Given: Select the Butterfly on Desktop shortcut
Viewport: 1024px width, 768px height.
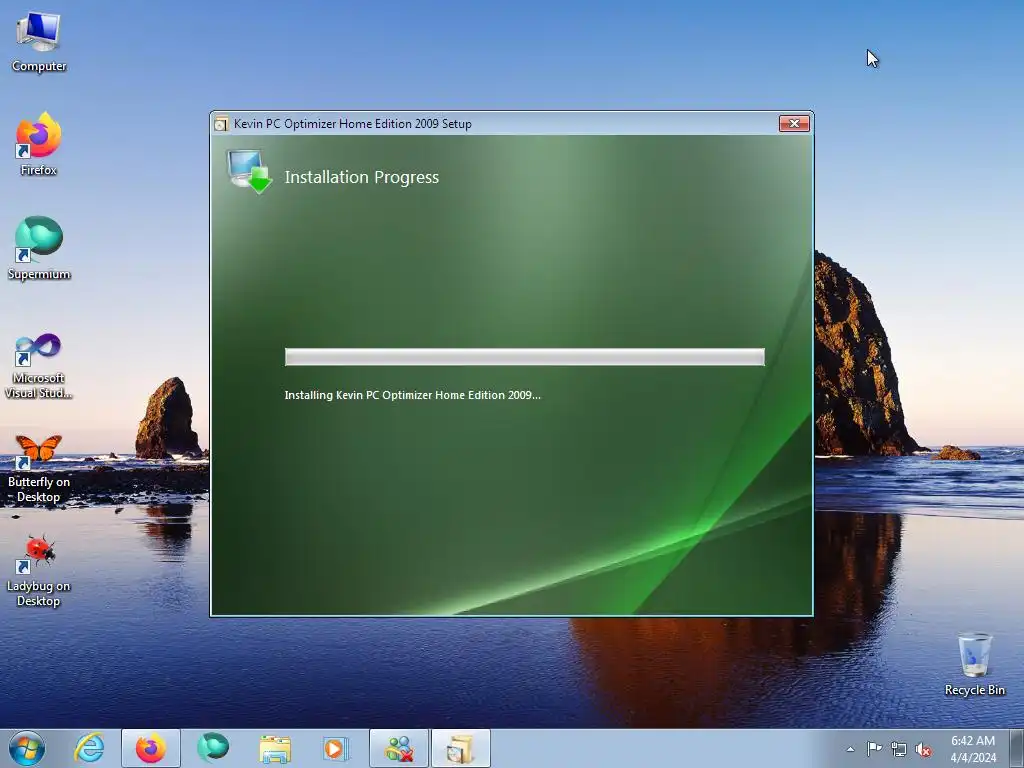Looking at the screenshot, I should (39, 469).
